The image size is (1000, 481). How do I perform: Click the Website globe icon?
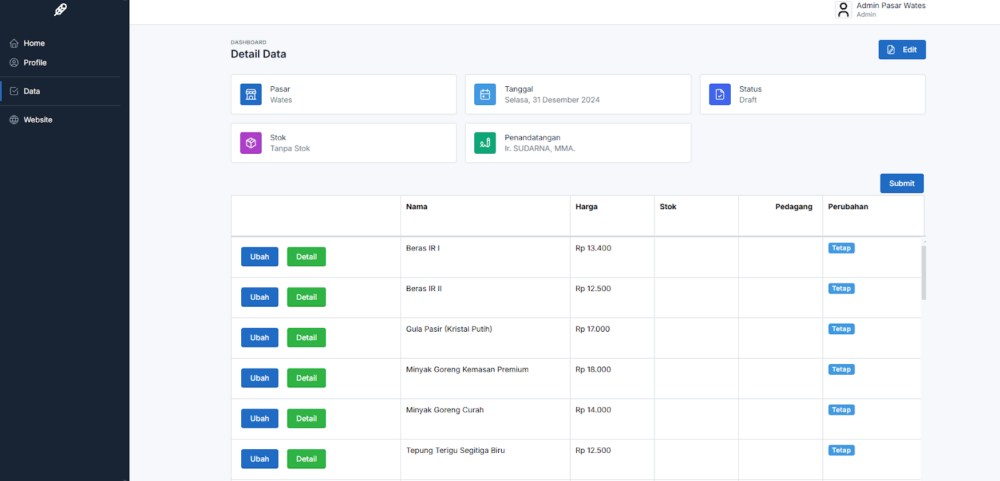coord(13,120)
